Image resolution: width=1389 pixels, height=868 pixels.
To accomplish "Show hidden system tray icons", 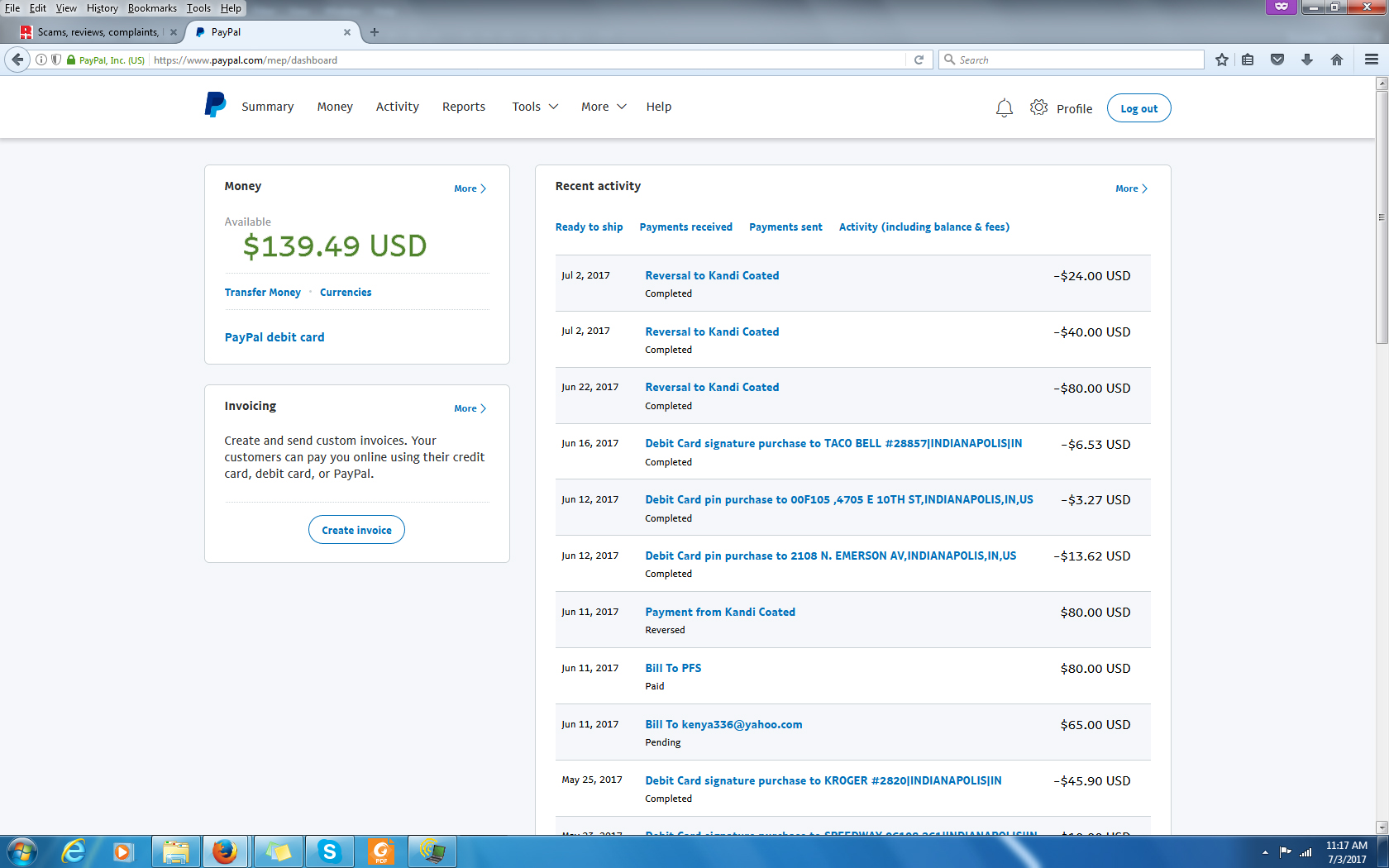I will (x=1265, y=852).
